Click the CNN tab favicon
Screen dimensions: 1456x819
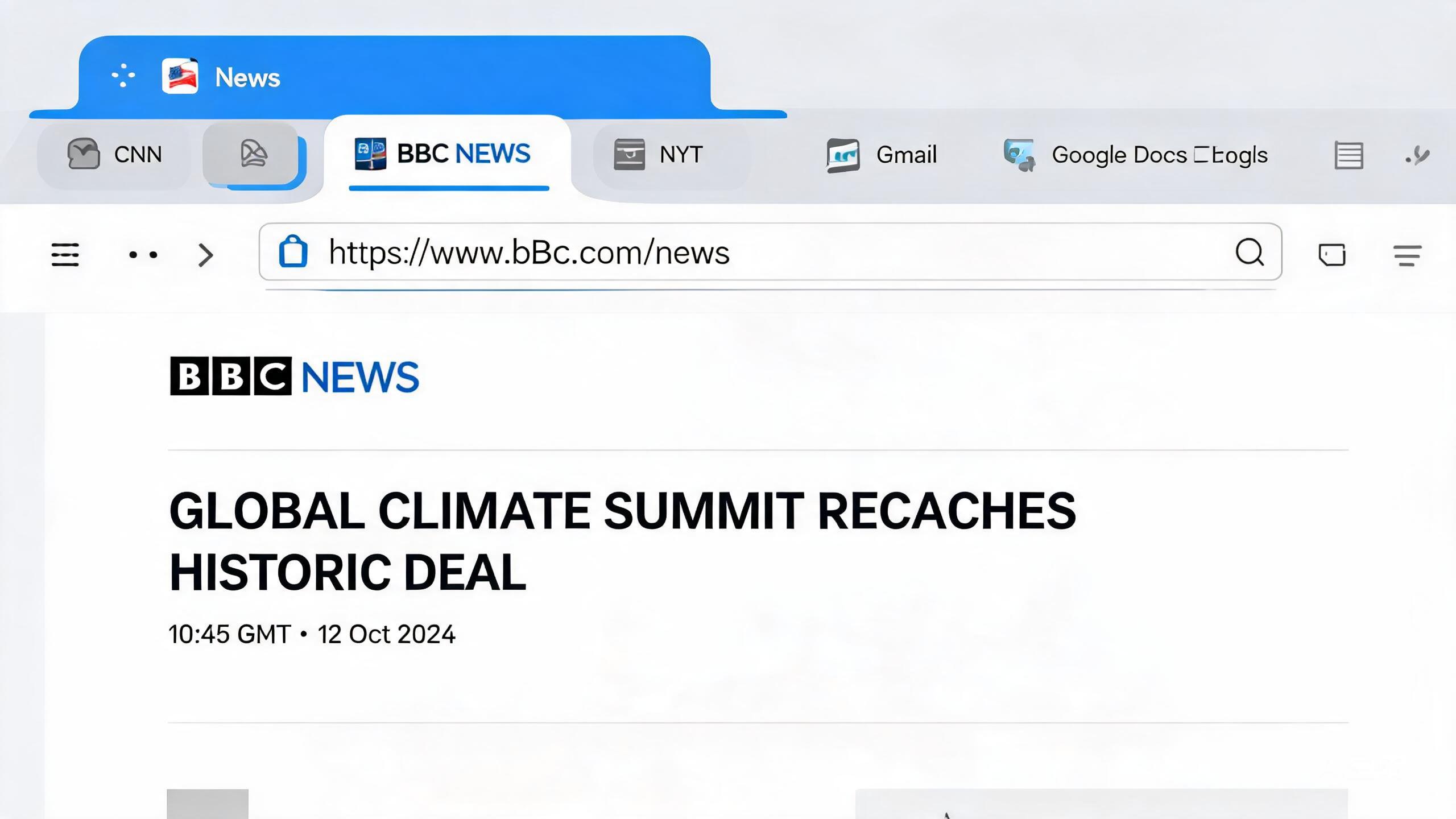coord(84,154)
